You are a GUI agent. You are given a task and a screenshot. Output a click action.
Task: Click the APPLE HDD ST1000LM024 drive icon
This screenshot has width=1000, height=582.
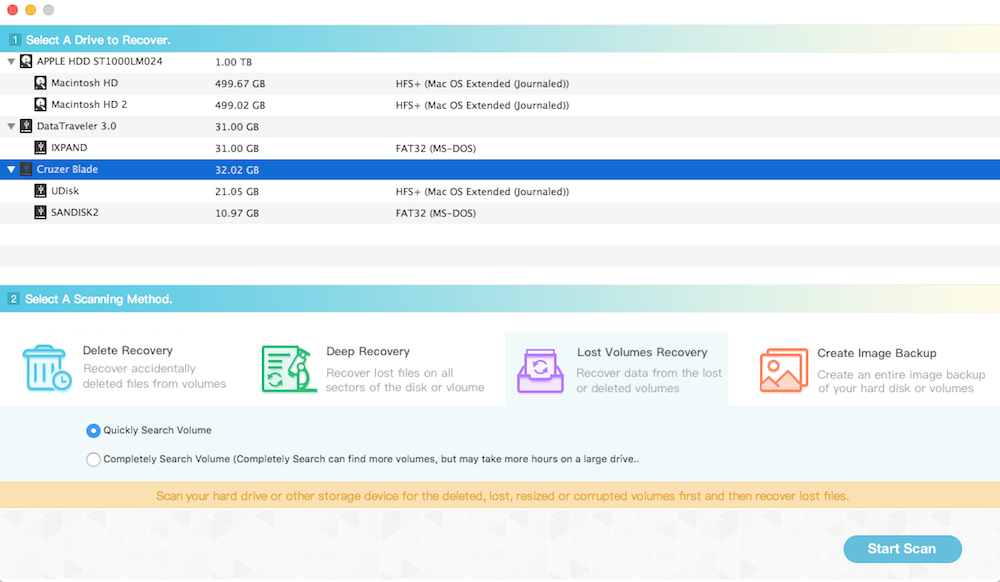(x=26, y=61)
